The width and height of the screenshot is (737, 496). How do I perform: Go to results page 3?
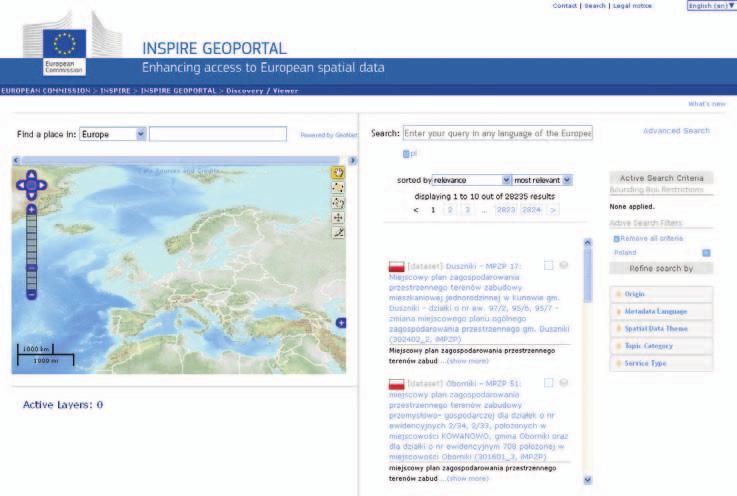coord(467,210)
